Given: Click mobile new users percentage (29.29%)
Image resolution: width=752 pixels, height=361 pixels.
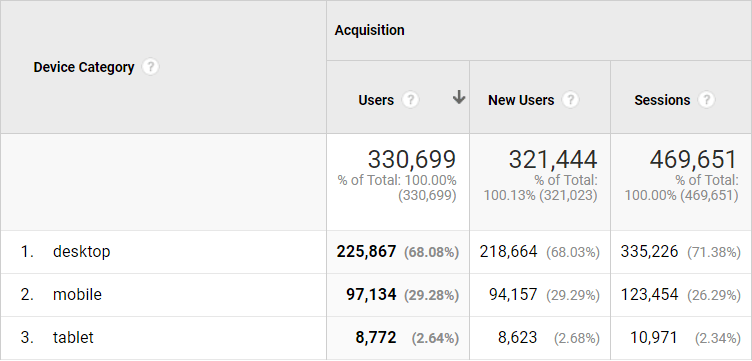Looking at the screenshot, I should (573, 295).
